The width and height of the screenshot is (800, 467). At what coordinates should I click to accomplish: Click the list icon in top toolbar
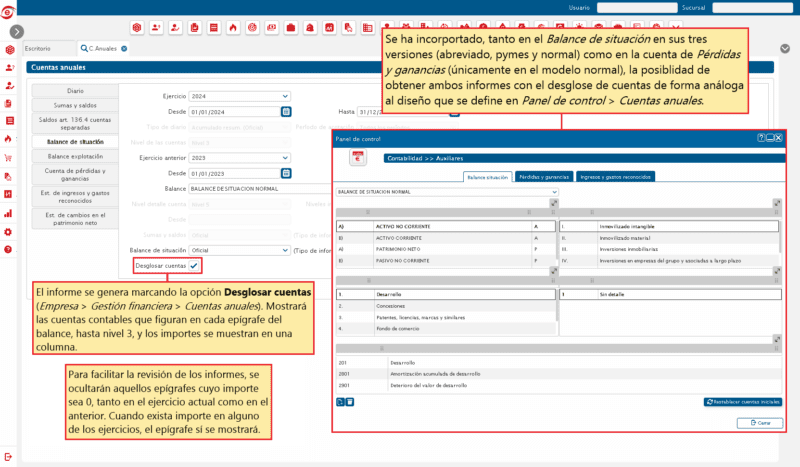(x=214, y=28)
